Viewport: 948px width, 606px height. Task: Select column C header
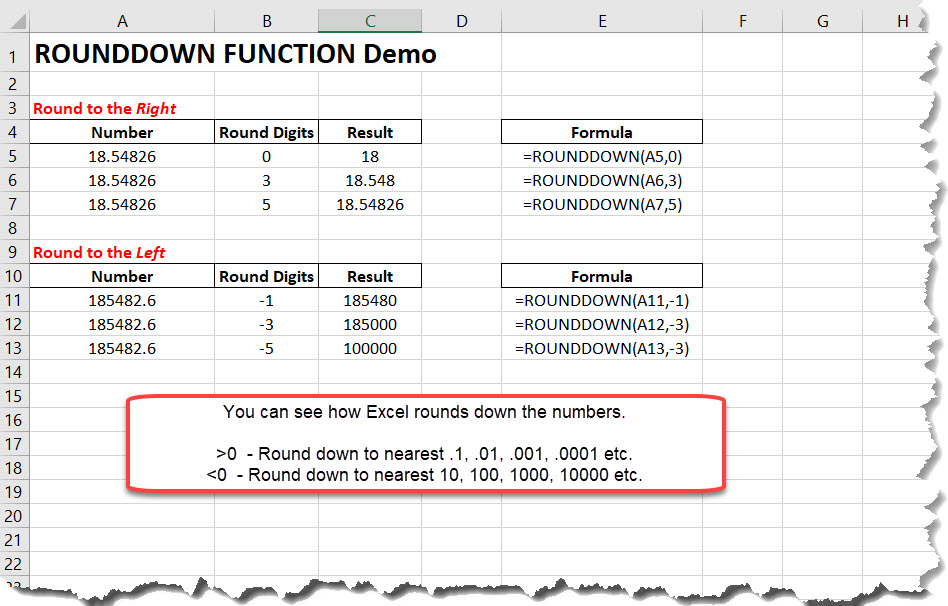coord(370,21)
